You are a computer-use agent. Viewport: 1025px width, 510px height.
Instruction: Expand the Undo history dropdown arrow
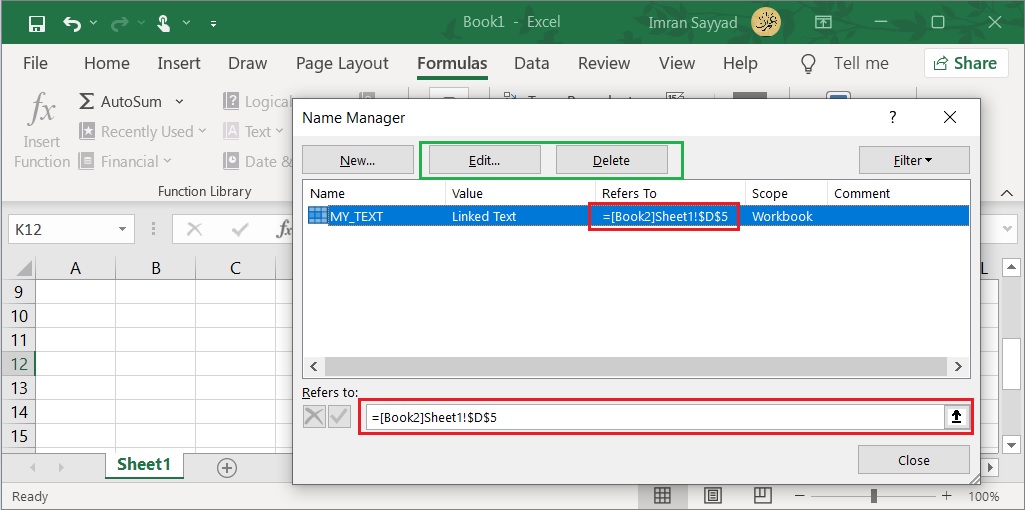93,23
